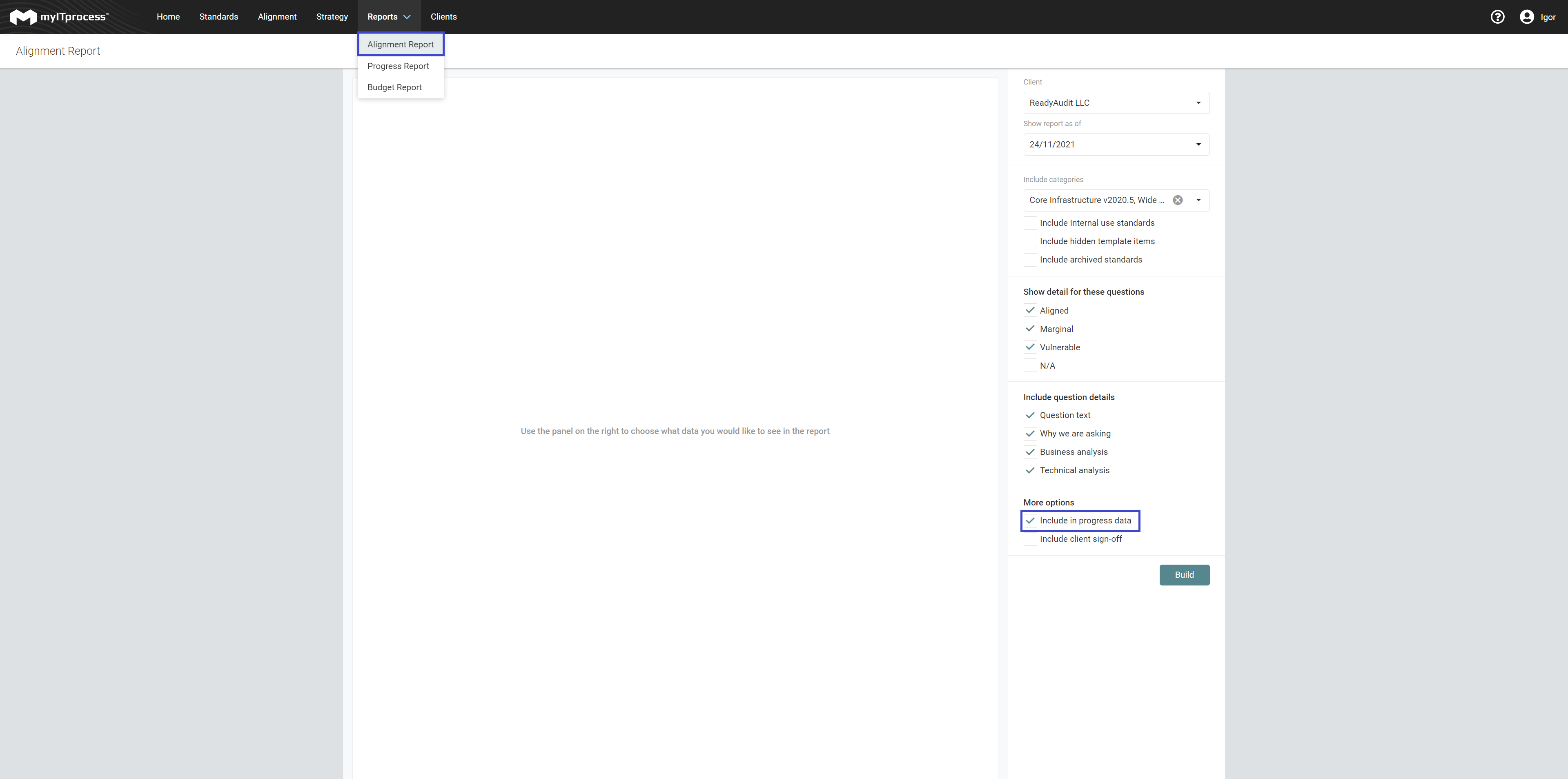Check Include archived standards

[1030, 260]
